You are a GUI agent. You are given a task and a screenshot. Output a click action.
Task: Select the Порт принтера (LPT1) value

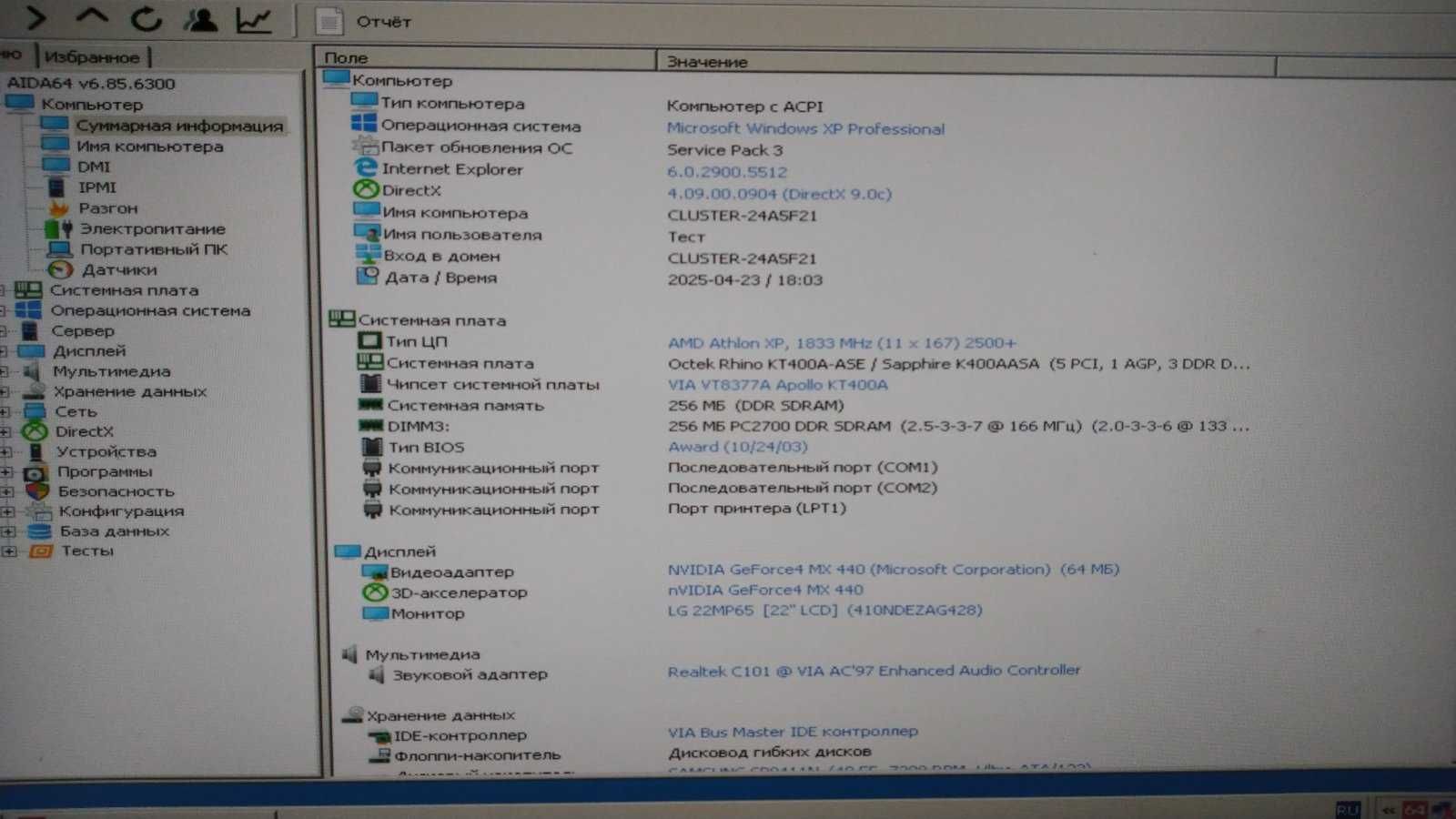(x=757, y=509)
